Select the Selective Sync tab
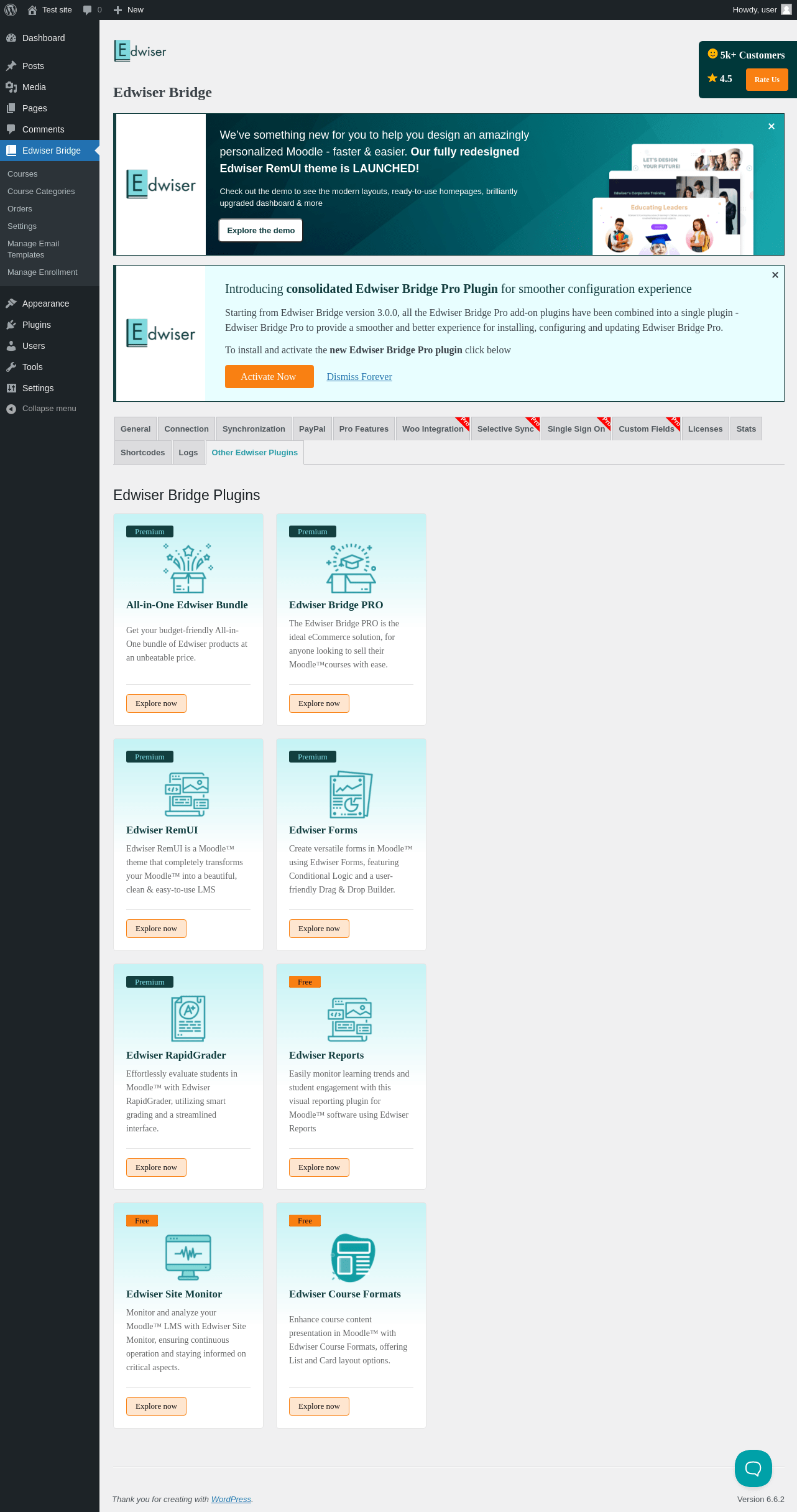 pos(505,429)
